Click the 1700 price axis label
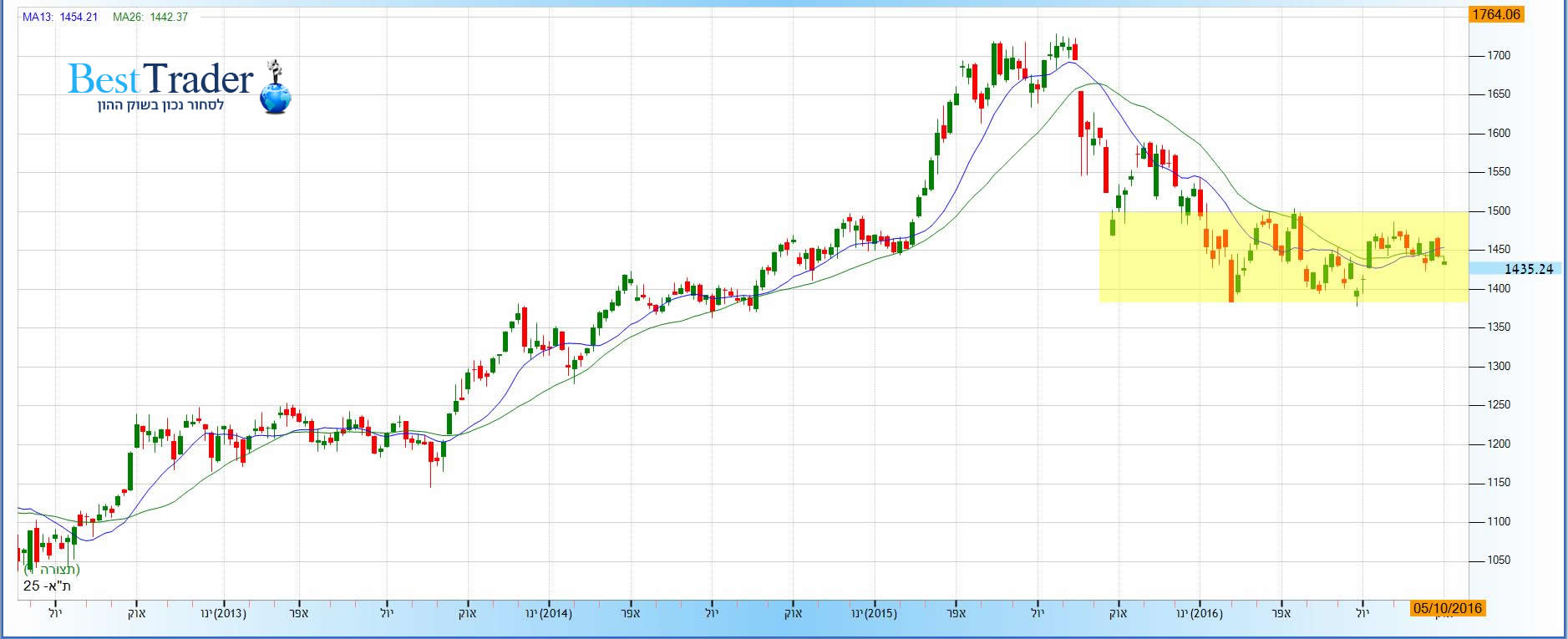The image size is (1568, 639). pyautogui.click(x=1499, y=55)
